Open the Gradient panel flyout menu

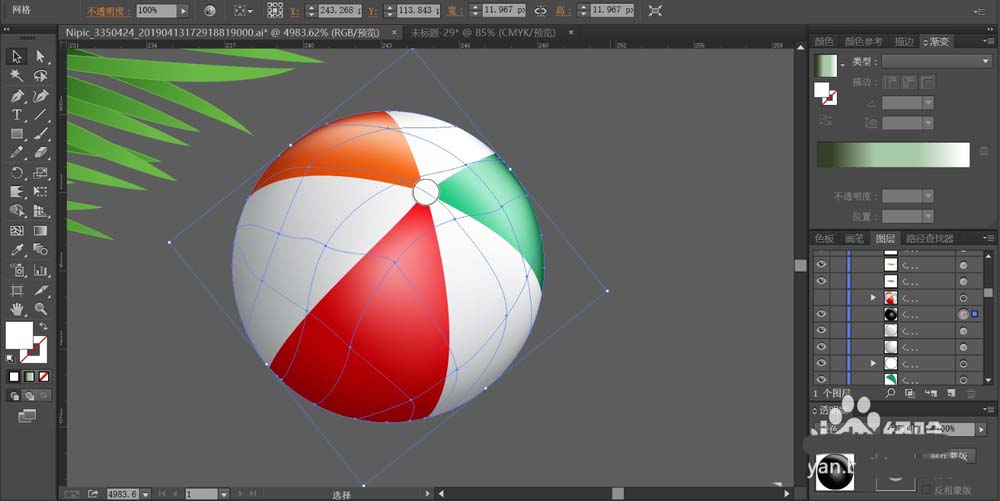tap(988, 41)
